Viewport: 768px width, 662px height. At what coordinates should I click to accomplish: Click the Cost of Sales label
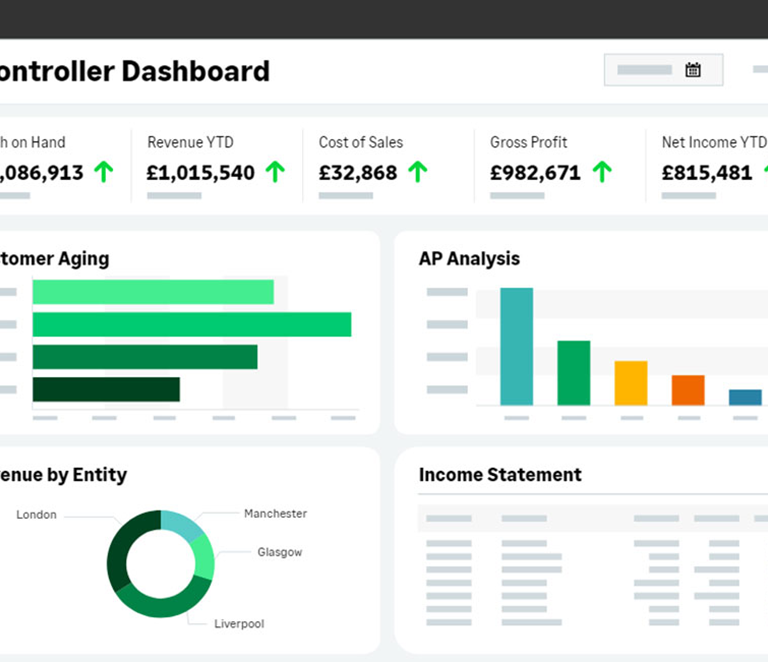(361, 142)
